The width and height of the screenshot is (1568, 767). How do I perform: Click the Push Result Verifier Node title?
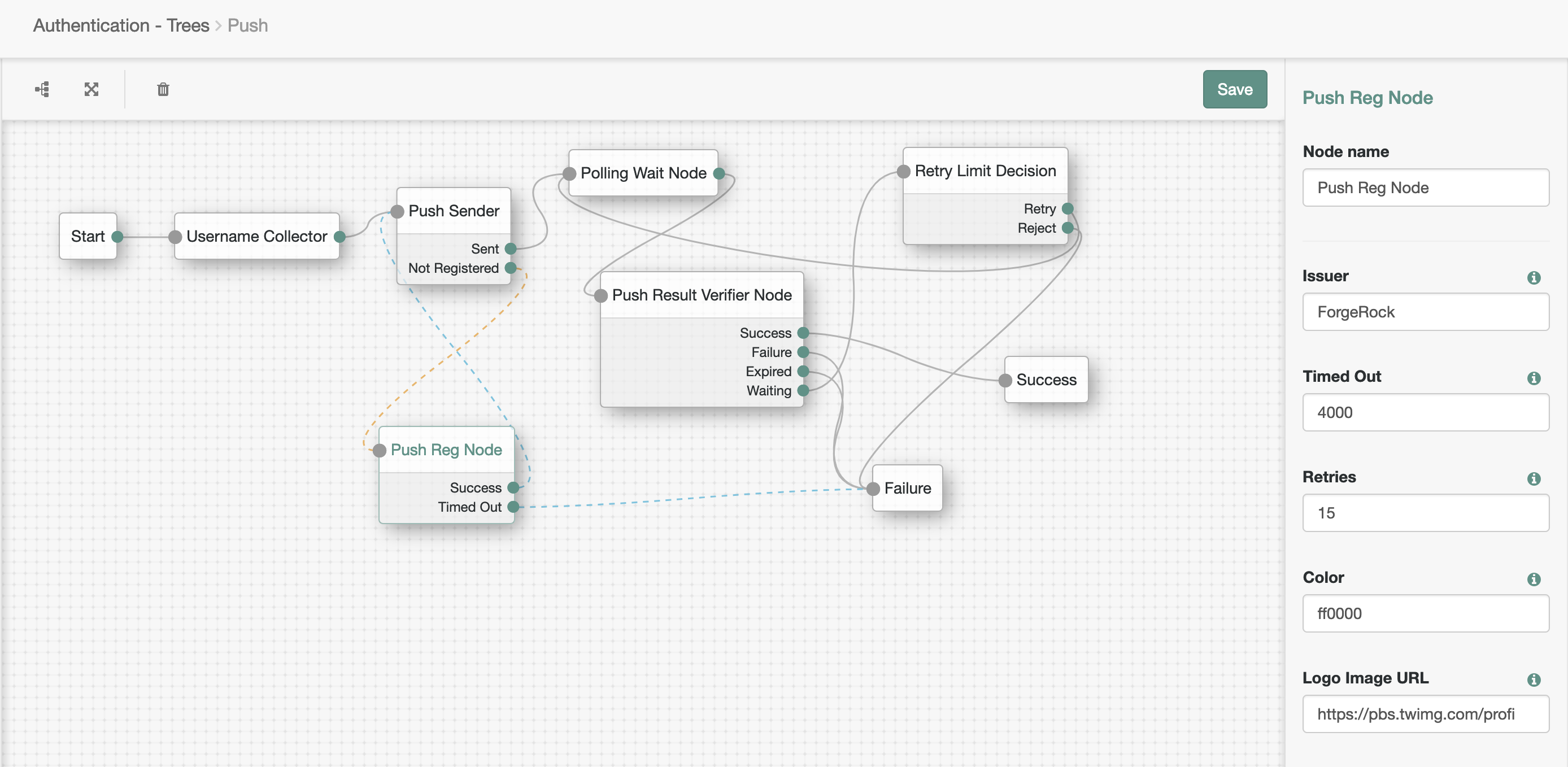point(701,295)
